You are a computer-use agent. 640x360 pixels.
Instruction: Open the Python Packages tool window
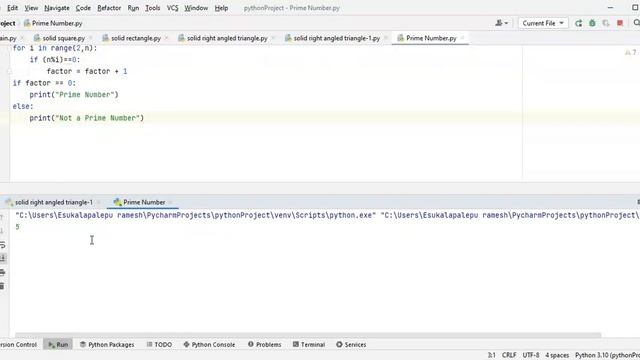click(x=107, y=344)
